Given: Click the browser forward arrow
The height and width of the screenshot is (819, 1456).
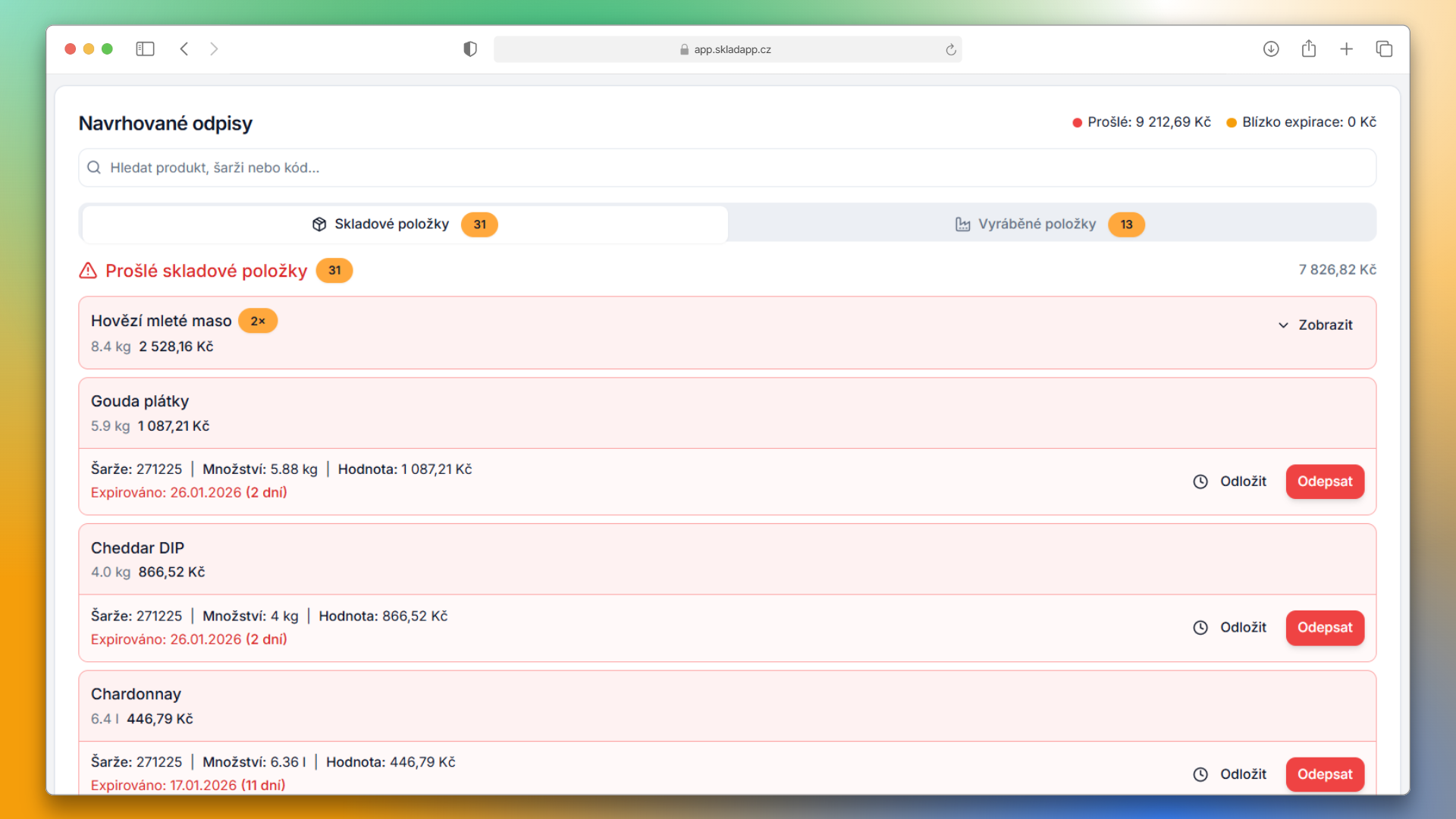Looking at the screenshot, I should (x=214, y=49).
